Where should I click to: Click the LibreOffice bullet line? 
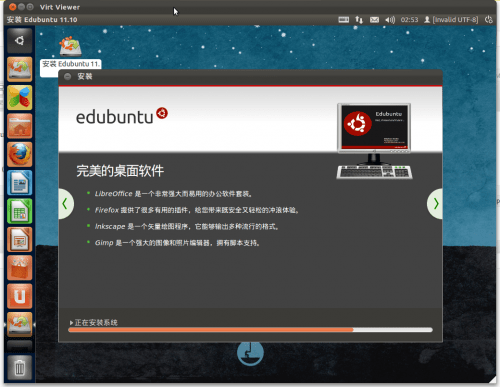pyautogui.click(x=173, y=194)
